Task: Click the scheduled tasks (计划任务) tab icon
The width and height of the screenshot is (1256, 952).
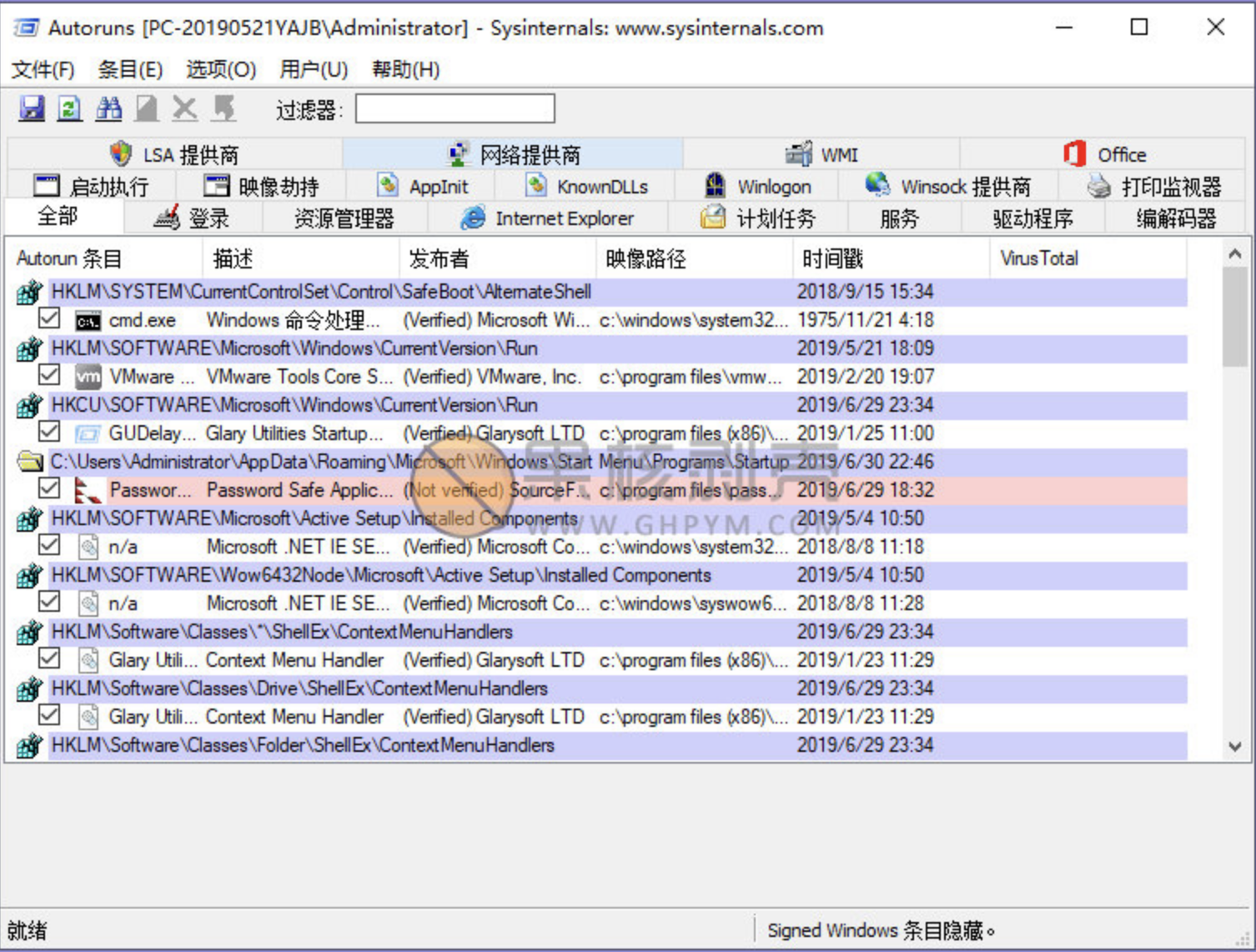Action: (713, 218)
